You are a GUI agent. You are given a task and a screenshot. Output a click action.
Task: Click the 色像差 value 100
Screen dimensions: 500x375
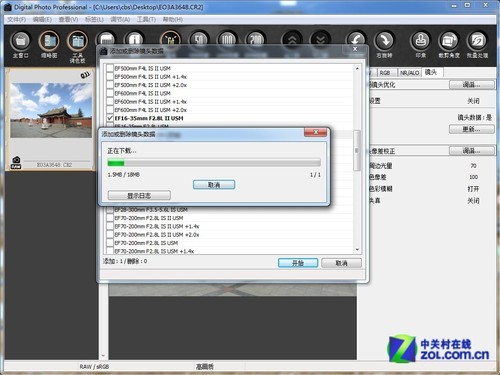click(473, 177)
